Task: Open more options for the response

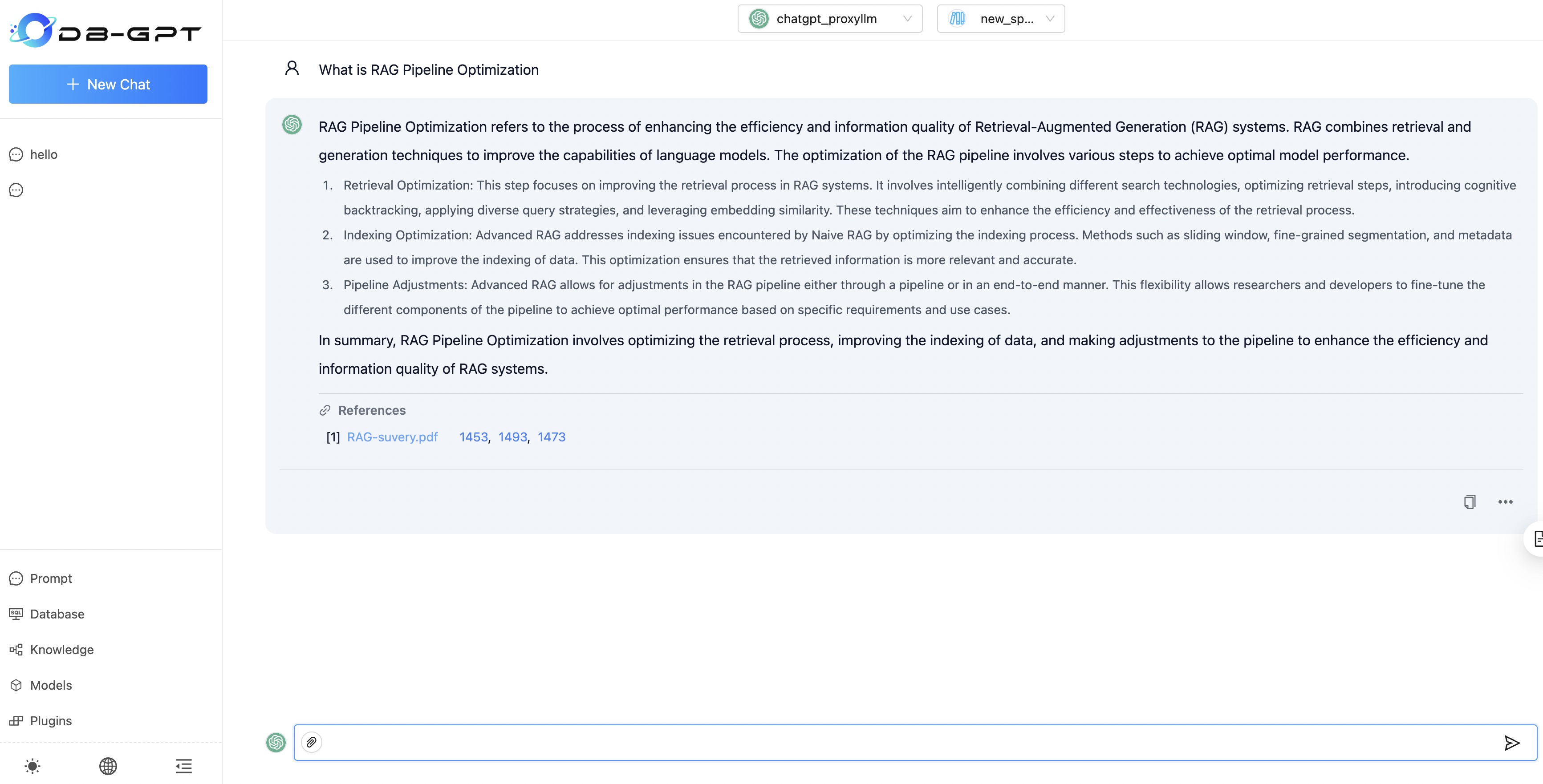Action: (x=1506, y=501)
